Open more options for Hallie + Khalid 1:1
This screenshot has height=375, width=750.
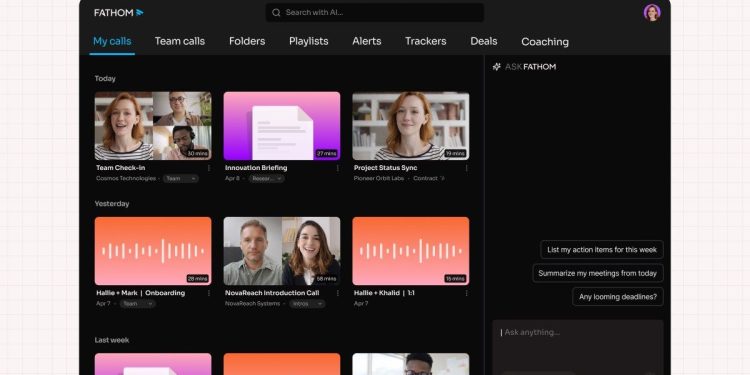[x=466, y=293]
